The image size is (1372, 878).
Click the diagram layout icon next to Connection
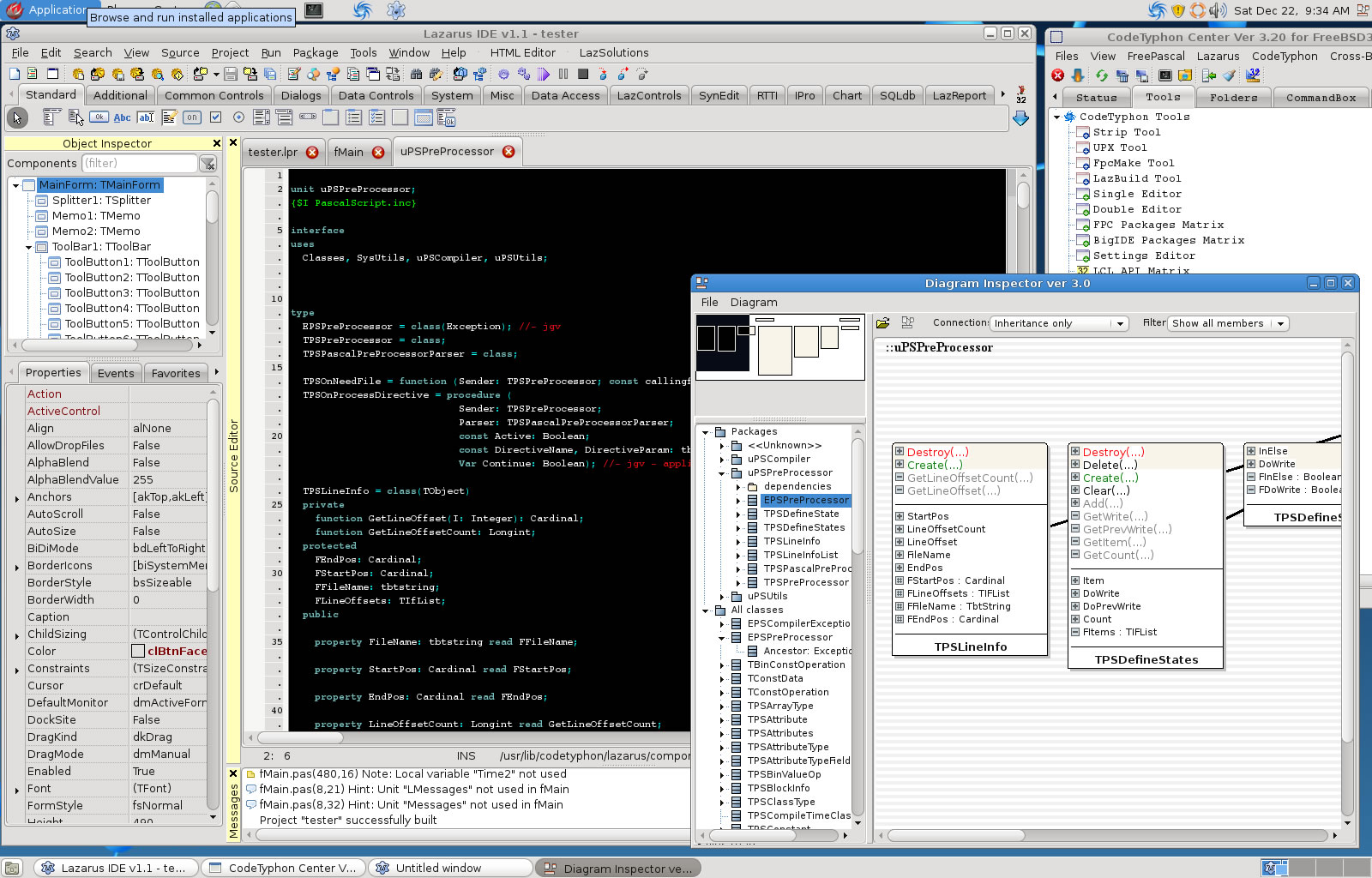pyautogui.click(x=908, y=323)
